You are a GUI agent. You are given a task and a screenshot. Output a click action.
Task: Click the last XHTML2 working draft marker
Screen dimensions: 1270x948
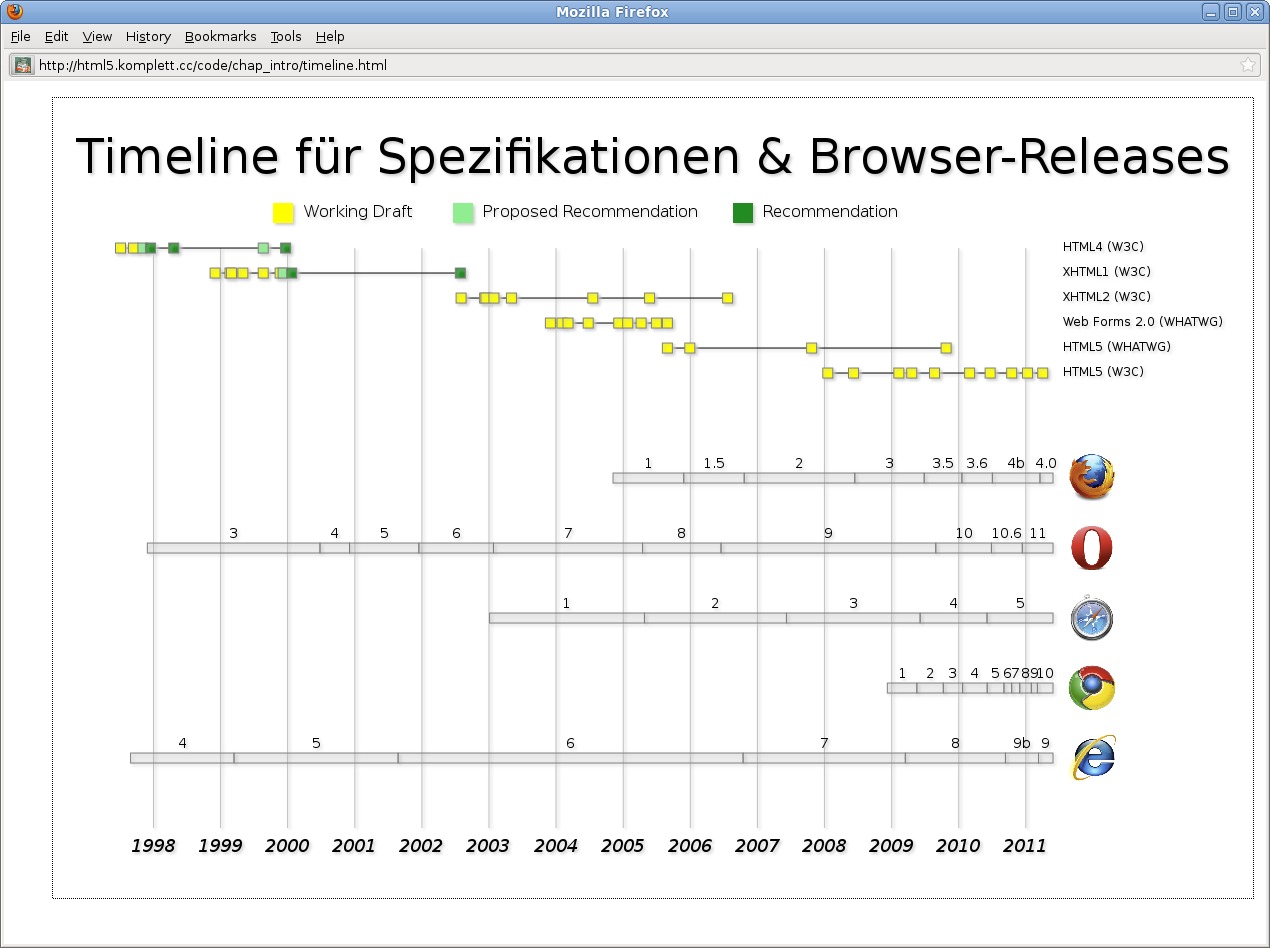point(727,298)
